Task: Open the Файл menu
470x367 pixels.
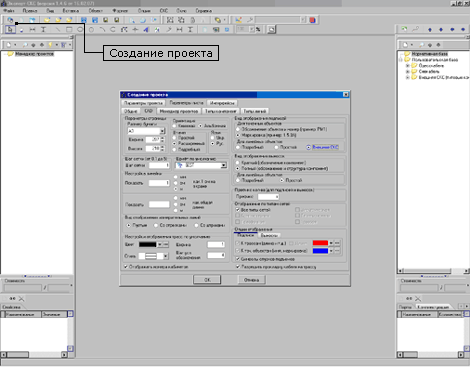Action: 9,11
